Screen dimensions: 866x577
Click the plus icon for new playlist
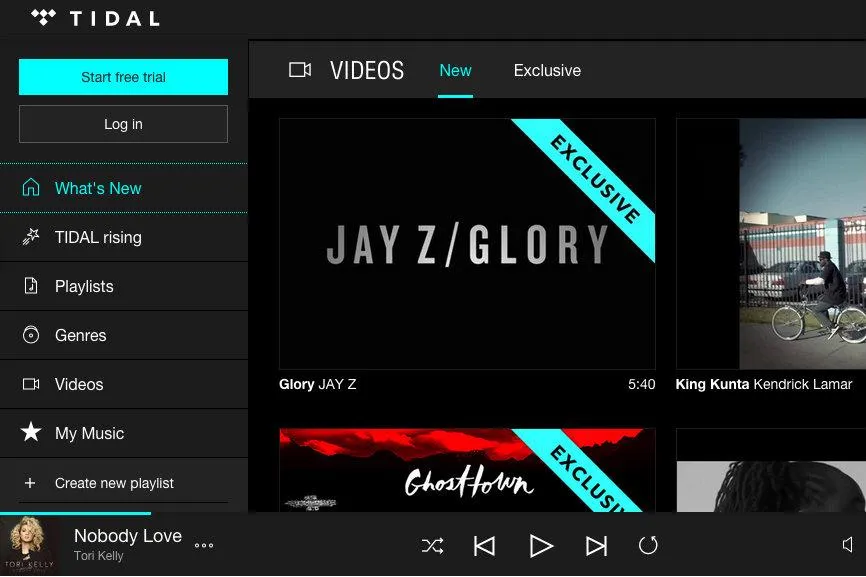tap(30, 483)
